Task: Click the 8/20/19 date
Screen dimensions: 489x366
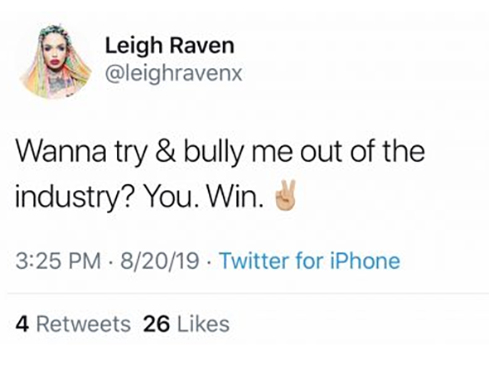Action: pos(160,261)
